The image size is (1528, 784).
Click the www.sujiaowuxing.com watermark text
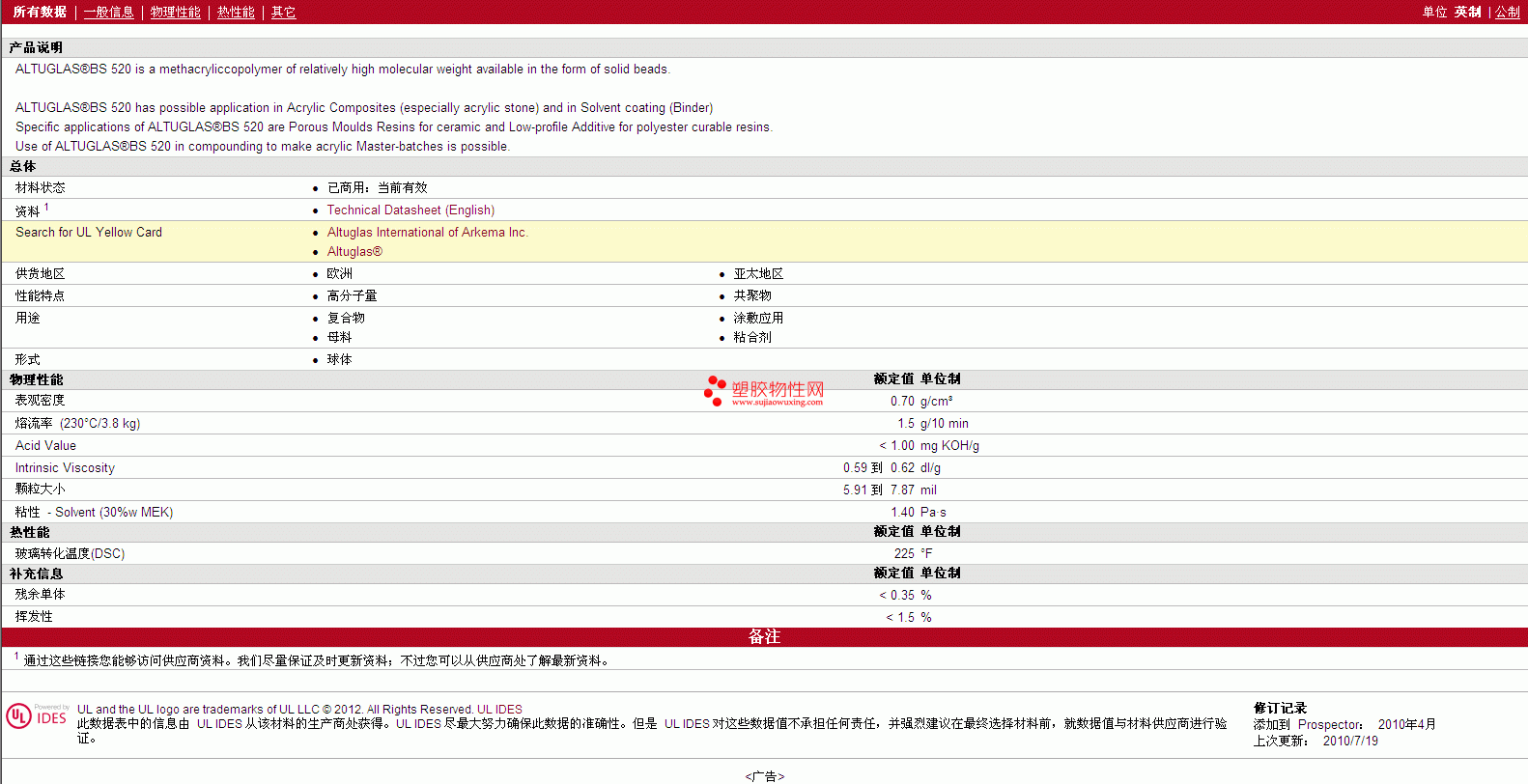[x=777, y=403]
